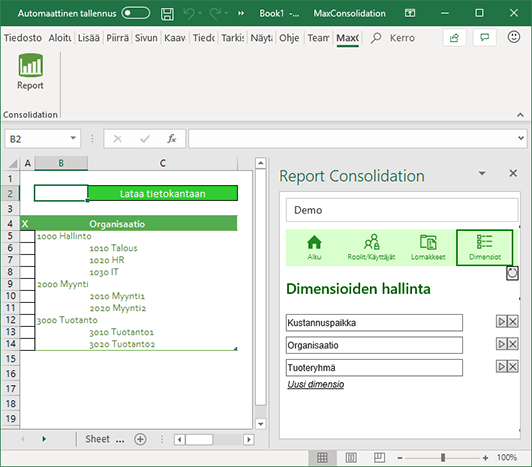Screen dimensions: 532x467
Task: Switch to the Lisää tab
Action: [89, 38]
